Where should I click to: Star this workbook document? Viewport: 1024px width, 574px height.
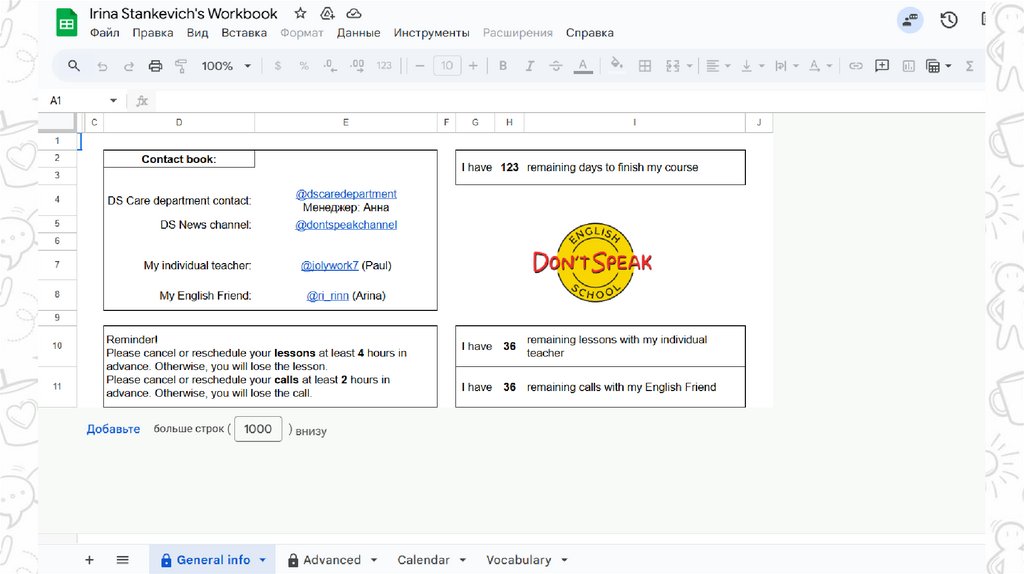point(300,14)
